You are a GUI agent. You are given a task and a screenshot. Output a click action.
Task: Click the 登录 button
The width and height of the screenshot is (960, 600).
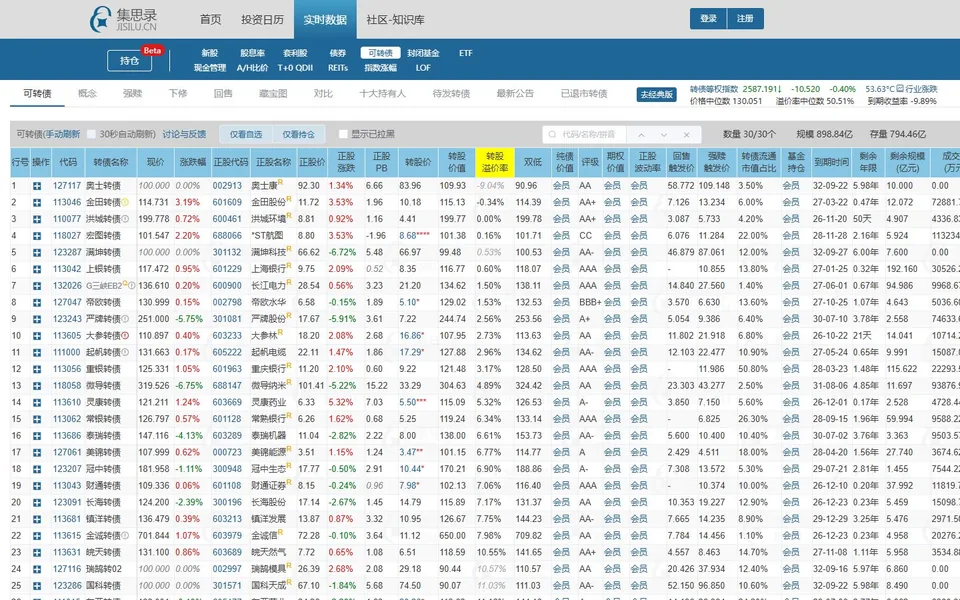coord(708,18)
